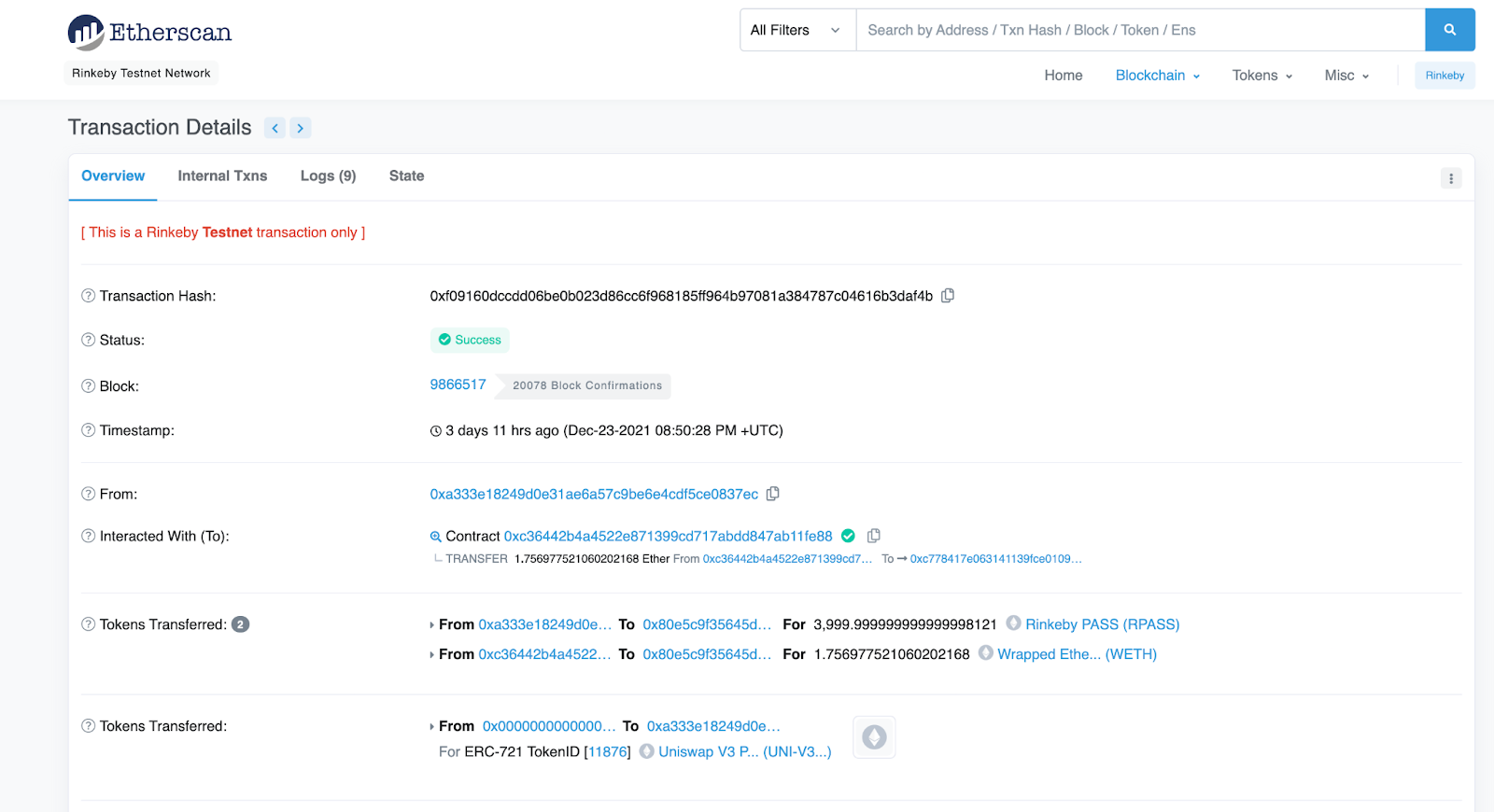
Task: Expand the WETH transfer row arrow
Action: pyautogui.click(x=431, y=655)
